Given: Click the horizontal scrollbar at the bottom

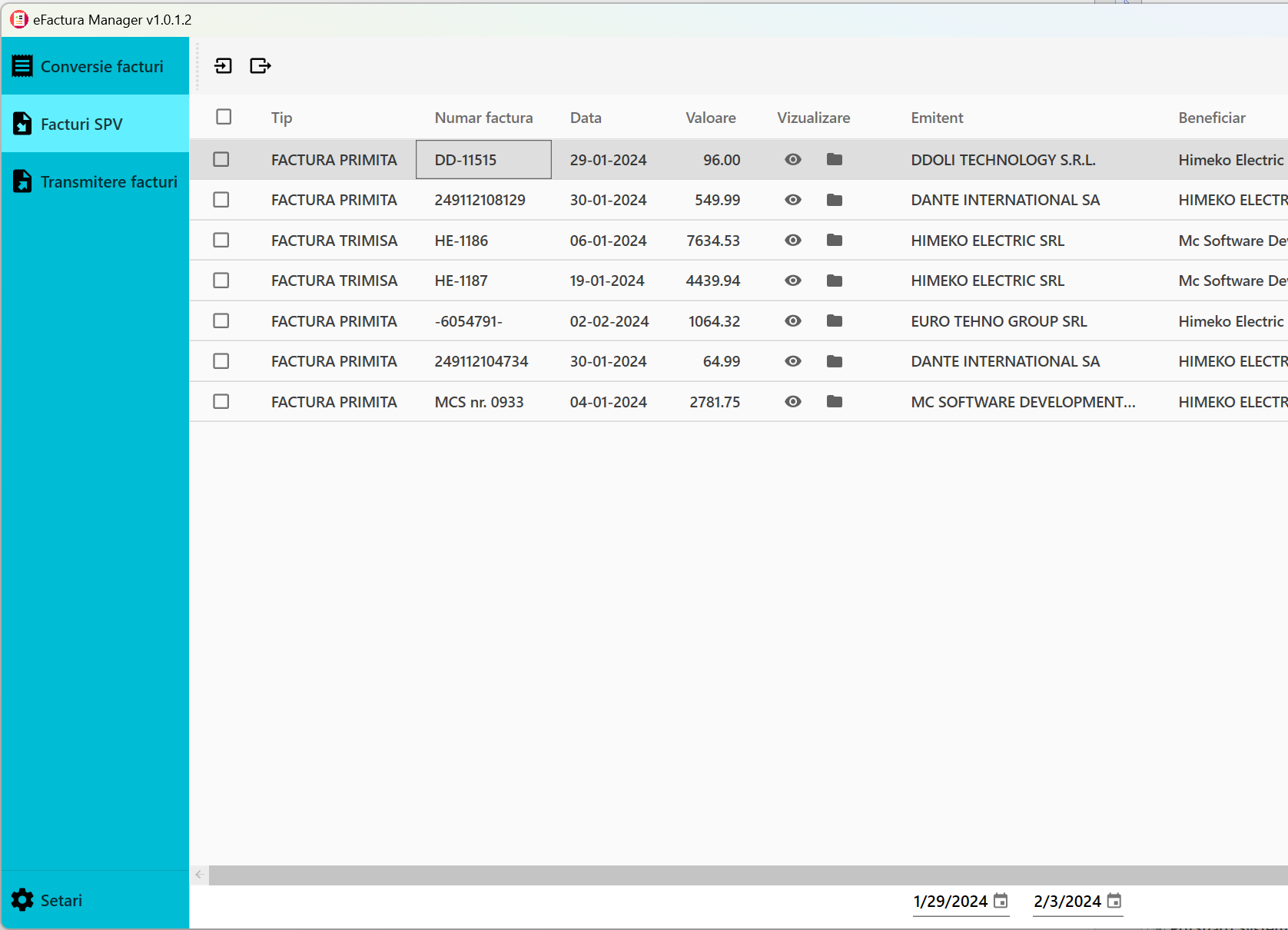Looking at the screenshot, I should pyautogui.click(x=692, y=875).
